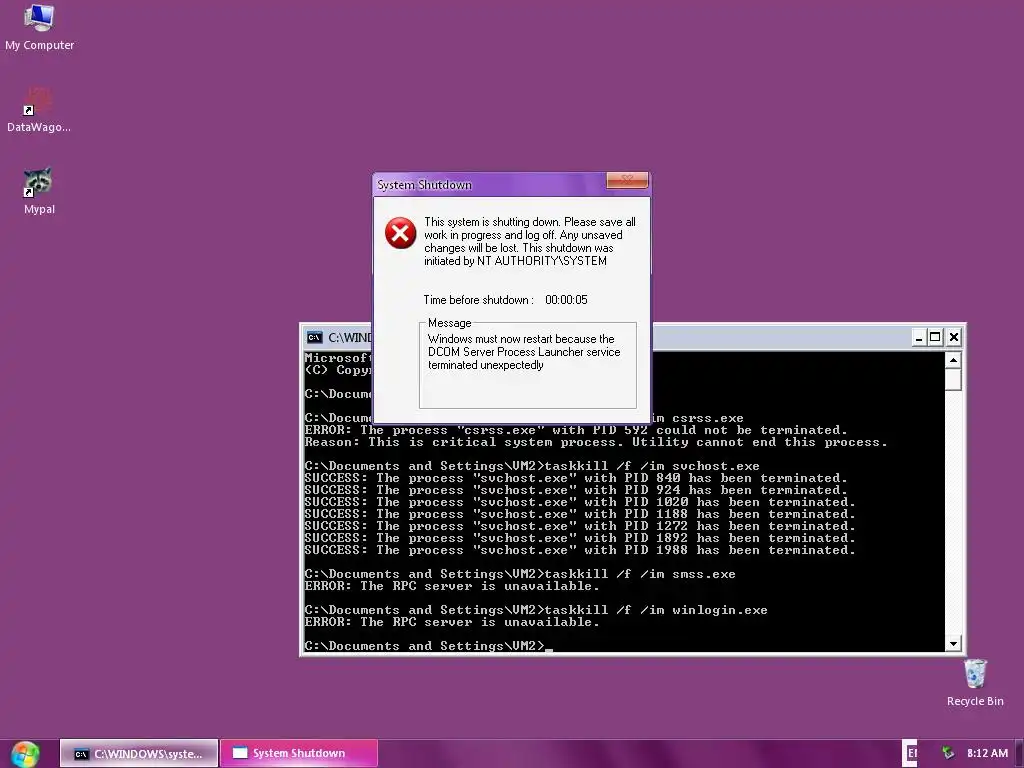Open the My Computer desktop icon
This screenshot has width=1024, height=768.
click(x=39, y=27)
